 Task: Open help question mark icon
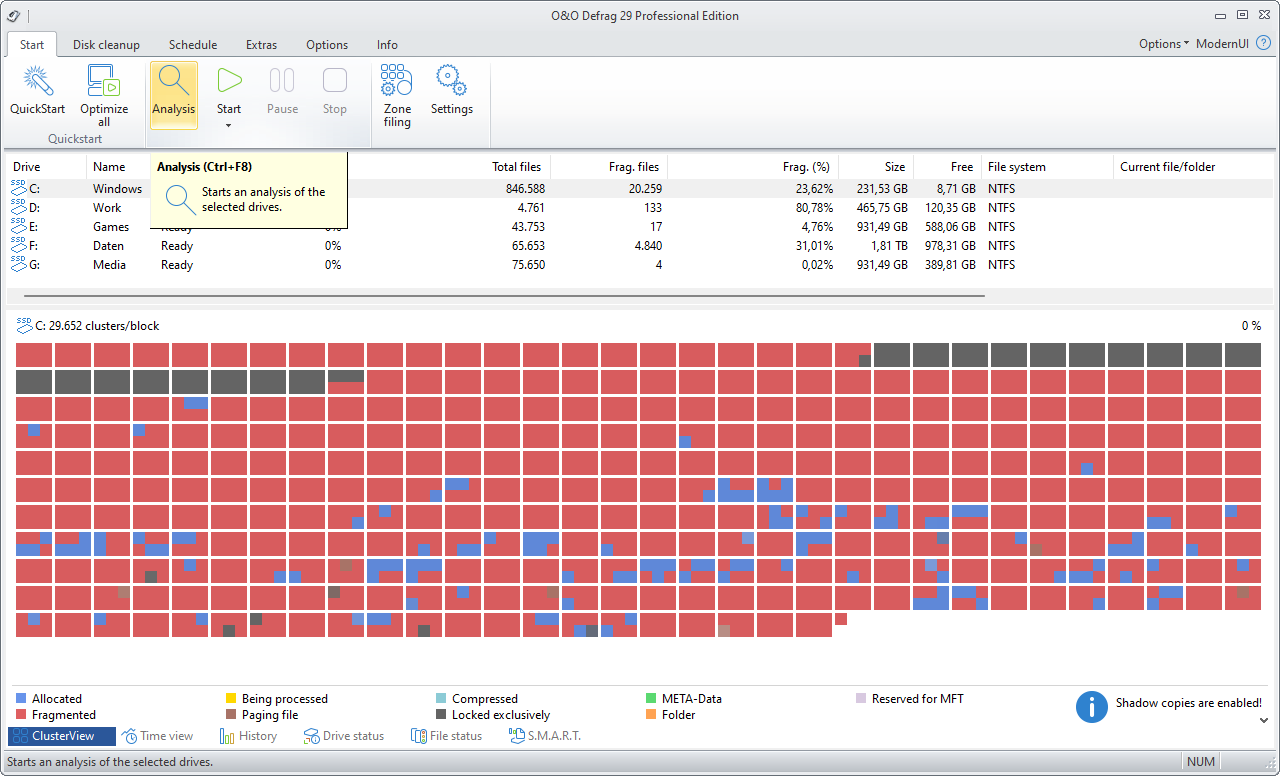pos(1263,44)
